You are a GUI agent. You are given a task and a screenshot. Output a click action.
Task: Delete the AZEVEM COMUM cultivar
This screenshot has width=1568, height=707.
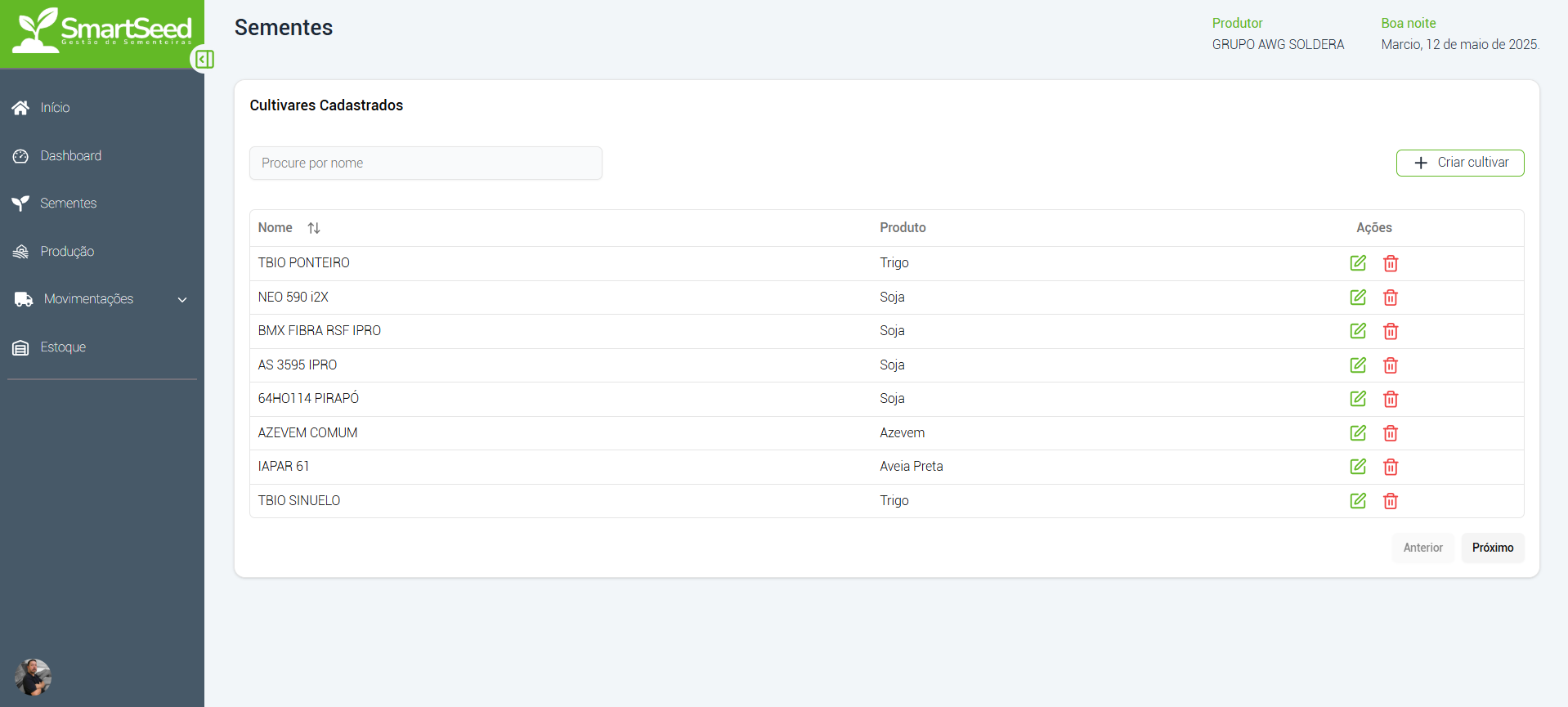point(1391,433)
